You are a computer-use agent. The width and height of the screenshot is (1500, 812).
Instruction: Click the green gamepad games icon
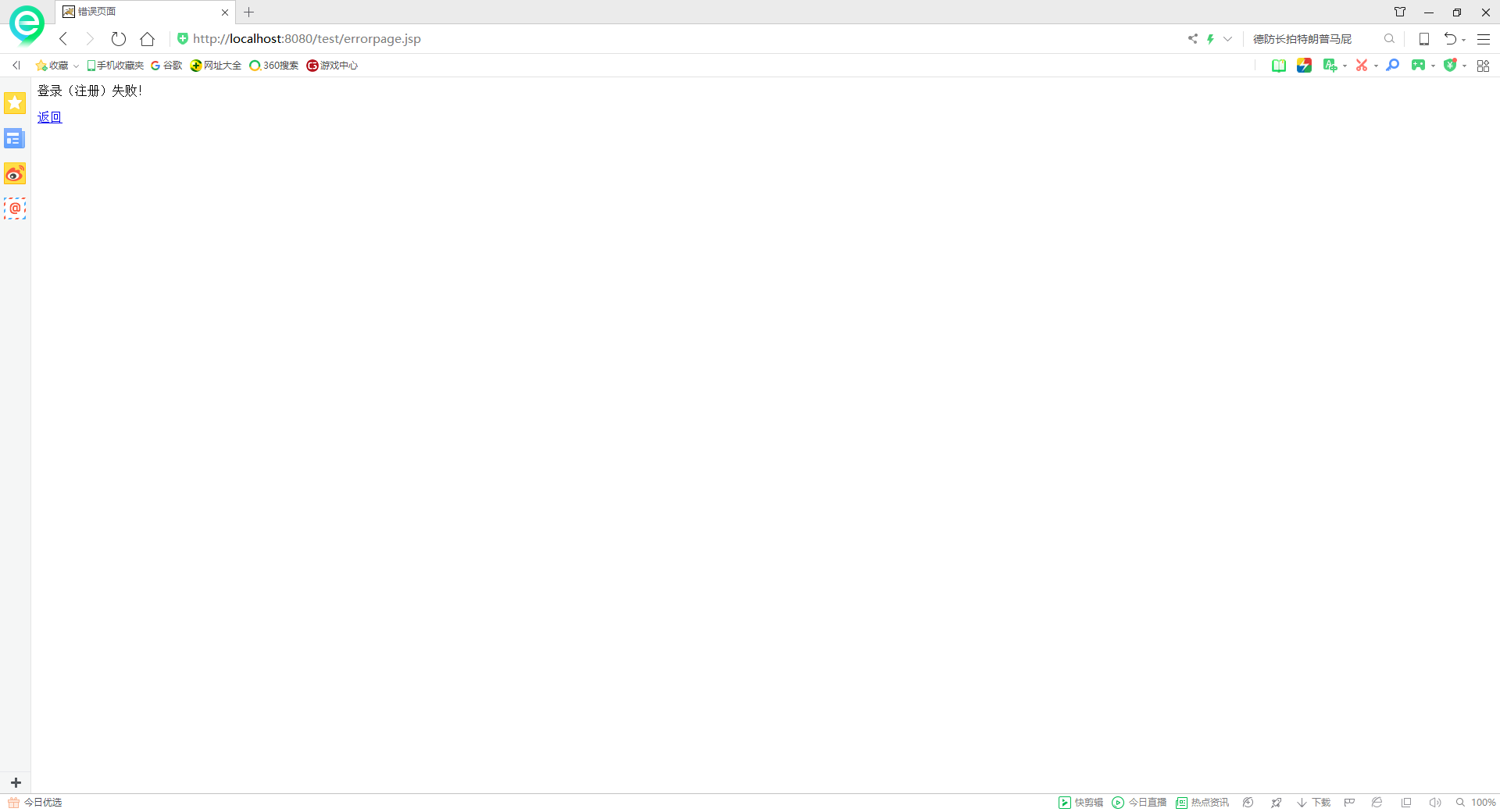(1418, 66)
